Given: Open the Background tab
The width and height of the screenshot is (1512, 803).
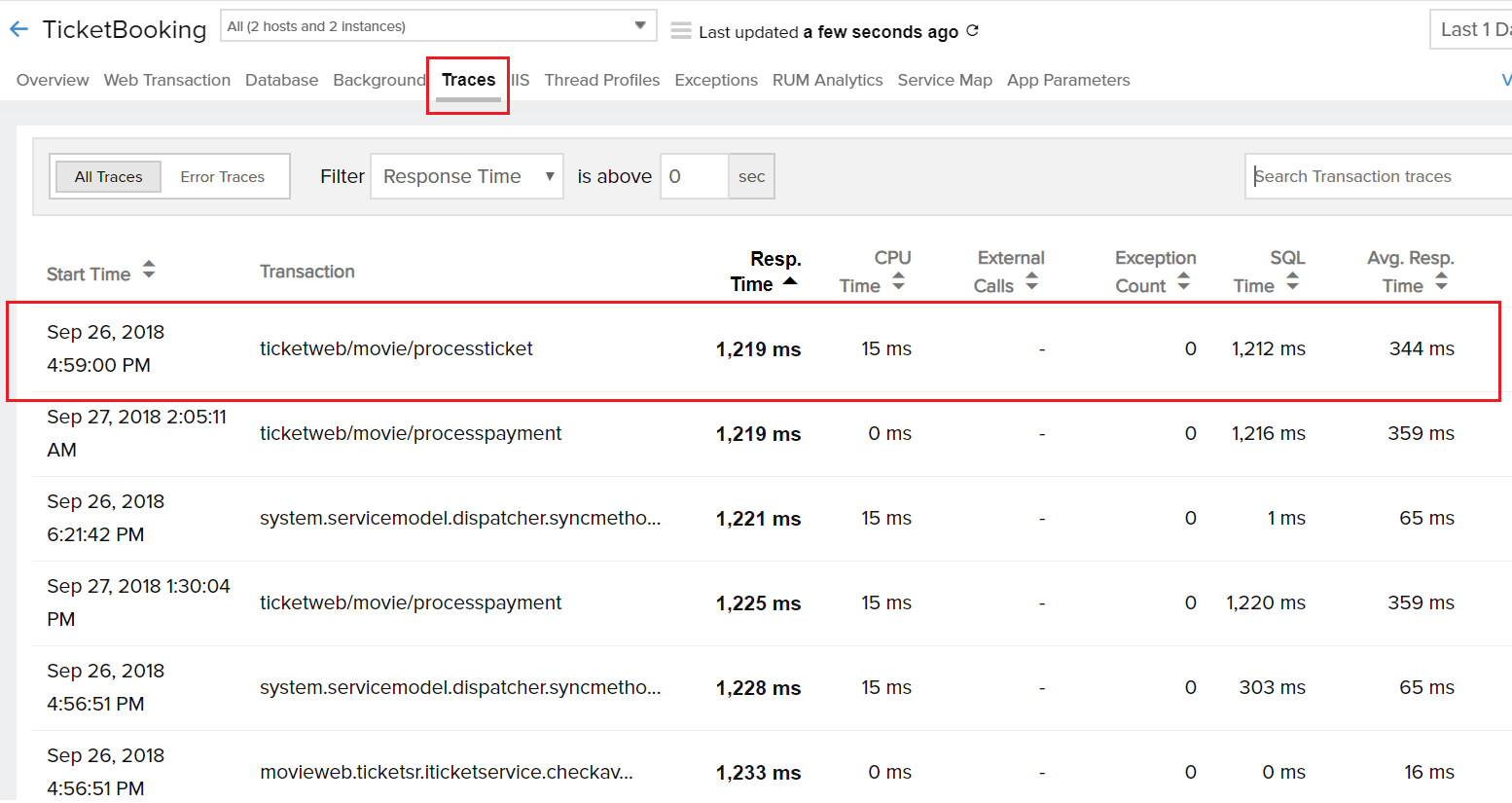Looking at the screenshot, I should 379,80.
